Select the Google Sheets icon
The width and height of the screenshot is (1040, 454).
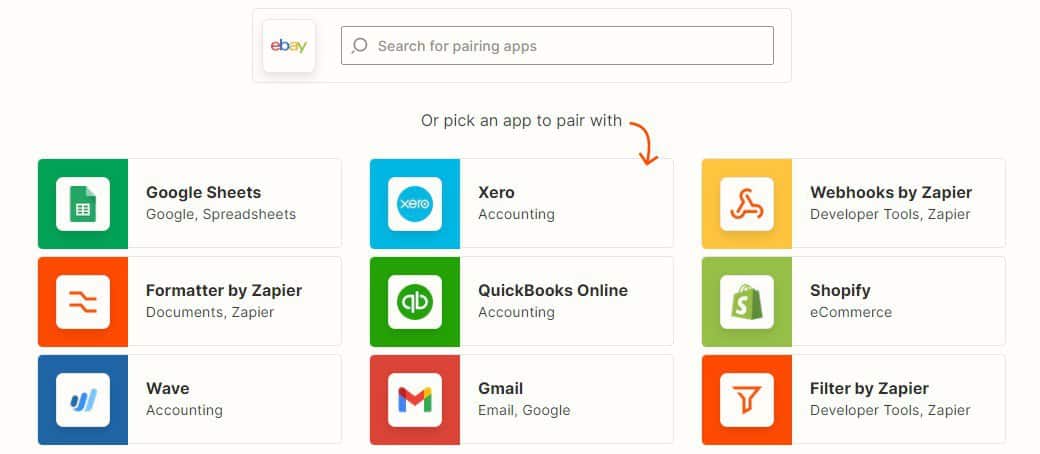click(83, 204)
